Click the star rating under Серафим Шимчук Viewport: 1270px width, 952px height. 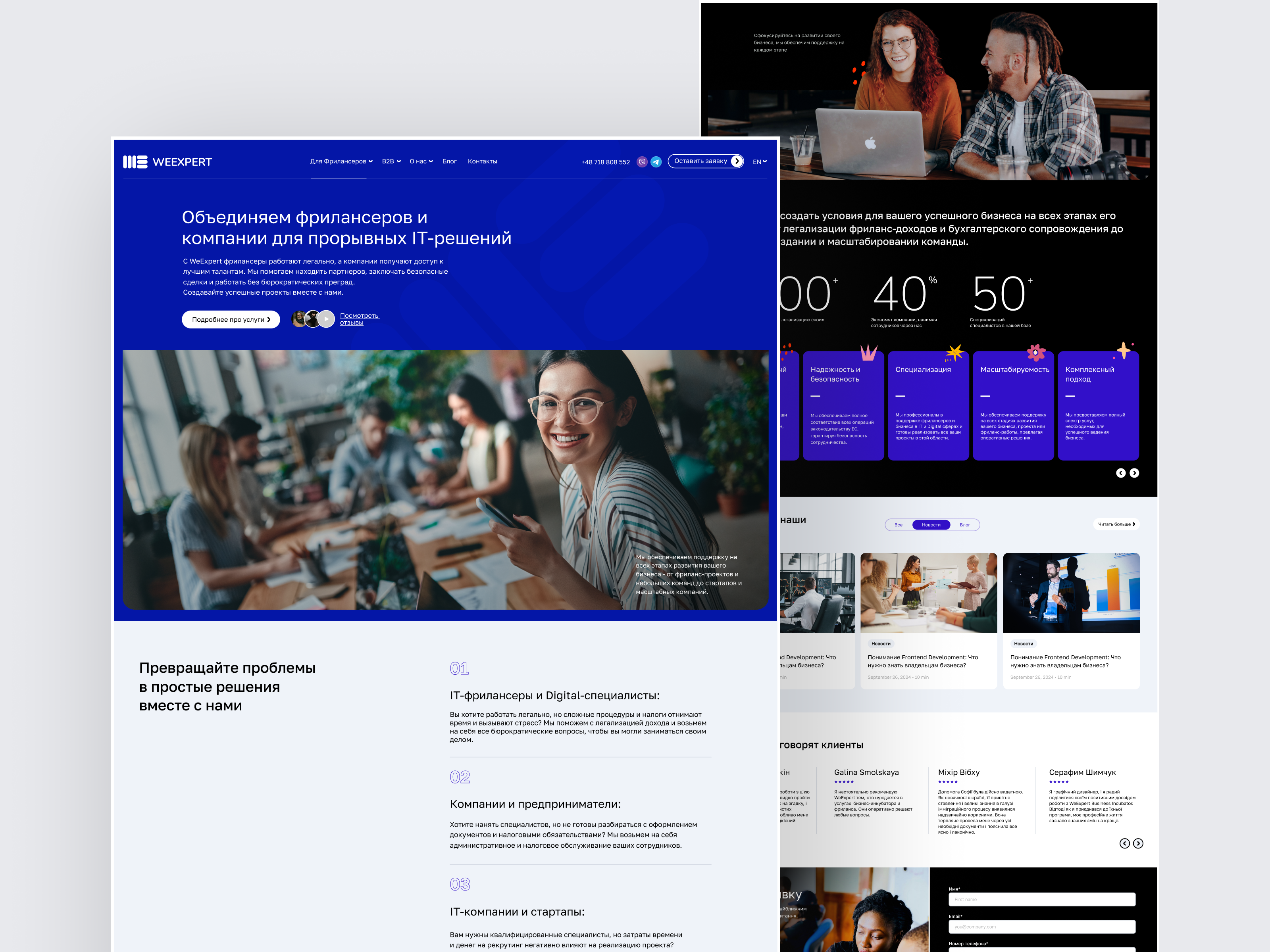click(x=1059, y=781)
